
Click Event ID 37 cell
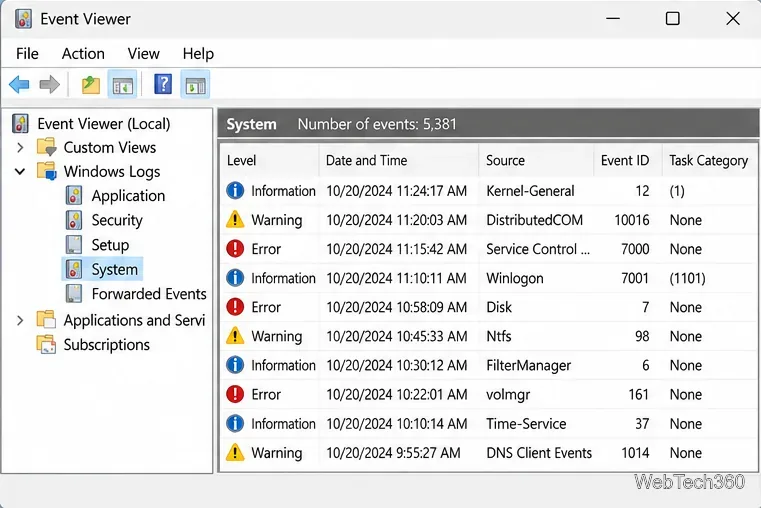(x=642, y=424)
